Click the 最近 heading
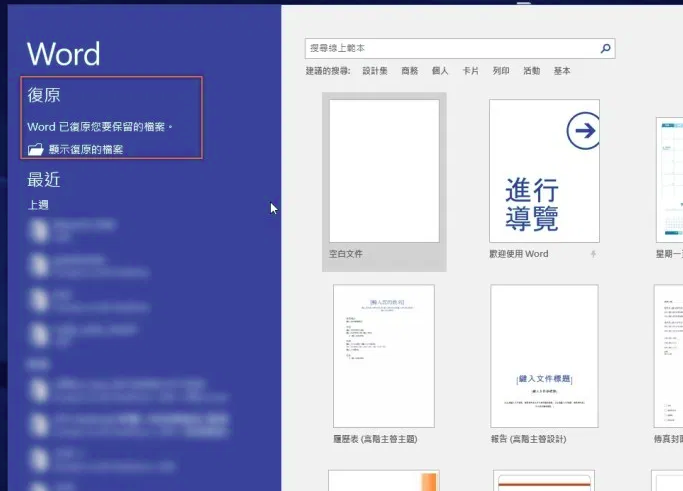The height and width of the screenshot is (491, 683). coord(44,179)
